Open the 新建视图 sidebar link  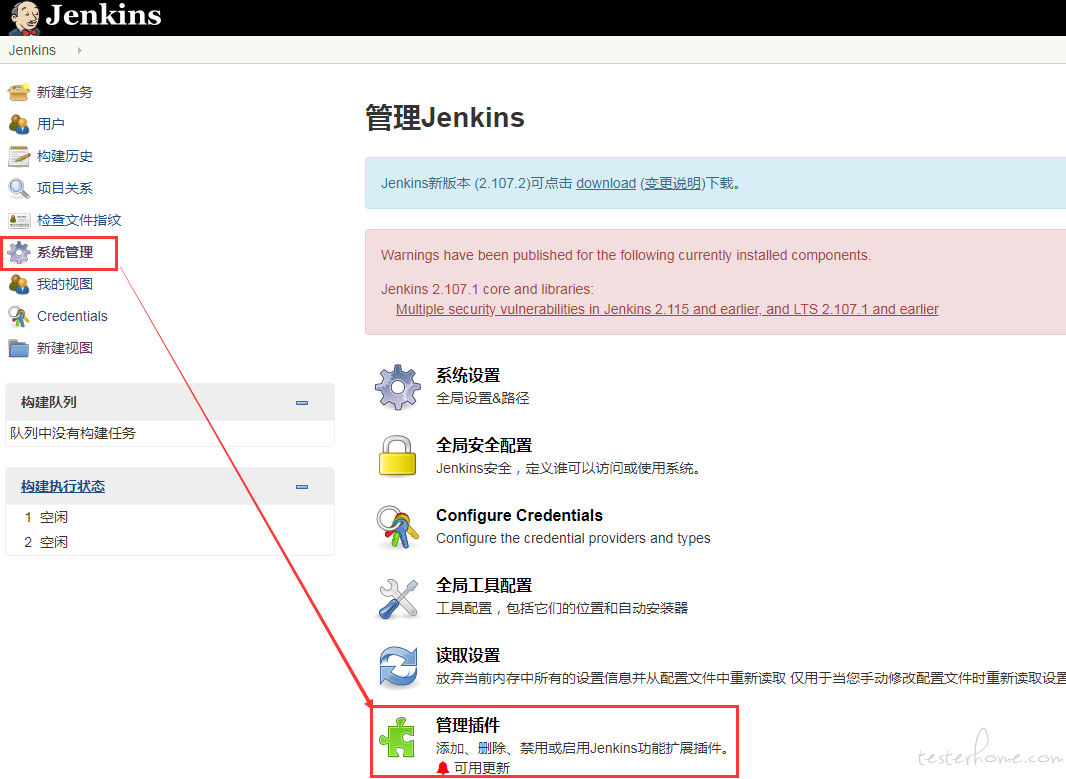65,348
